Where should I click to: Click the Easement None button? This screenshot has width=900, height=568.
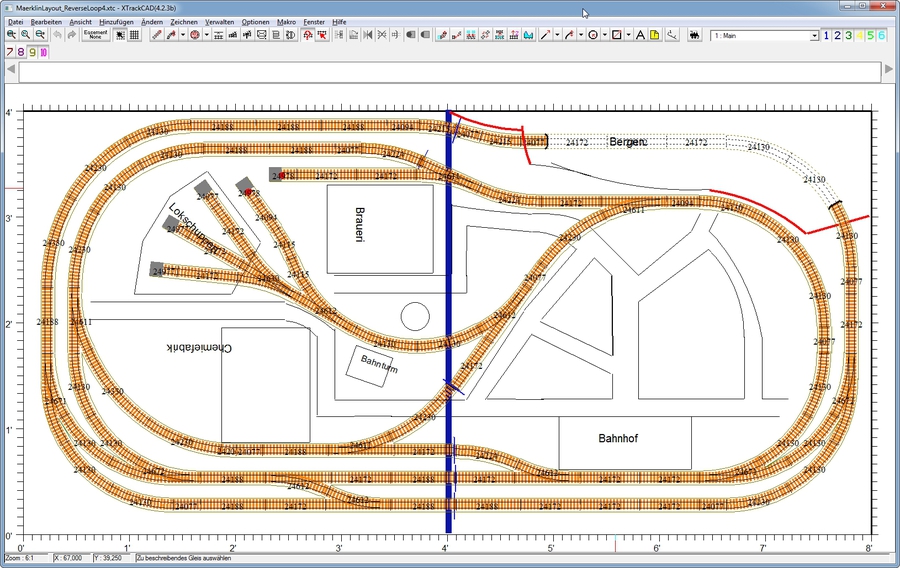tap(95, 35)
